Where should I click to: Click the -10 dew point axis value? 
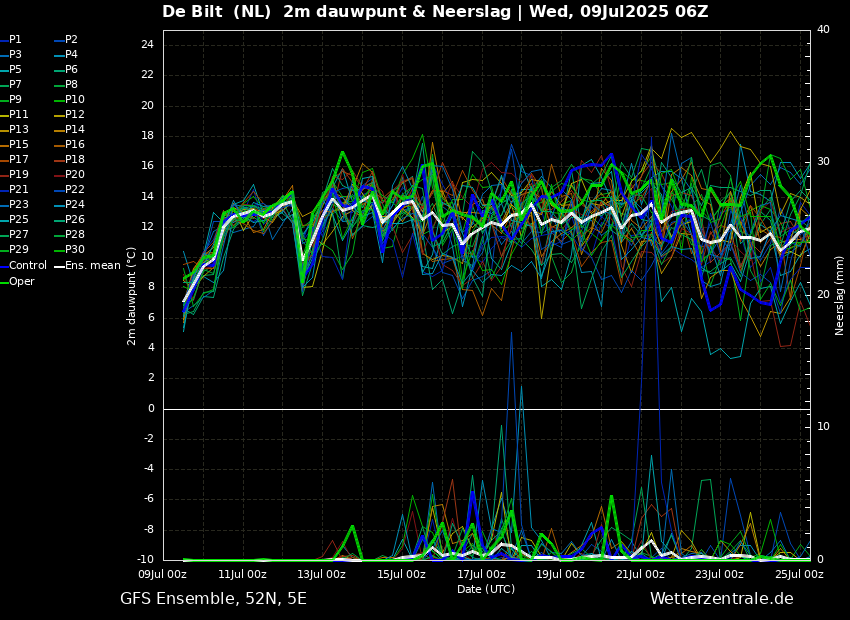point(145,560)
